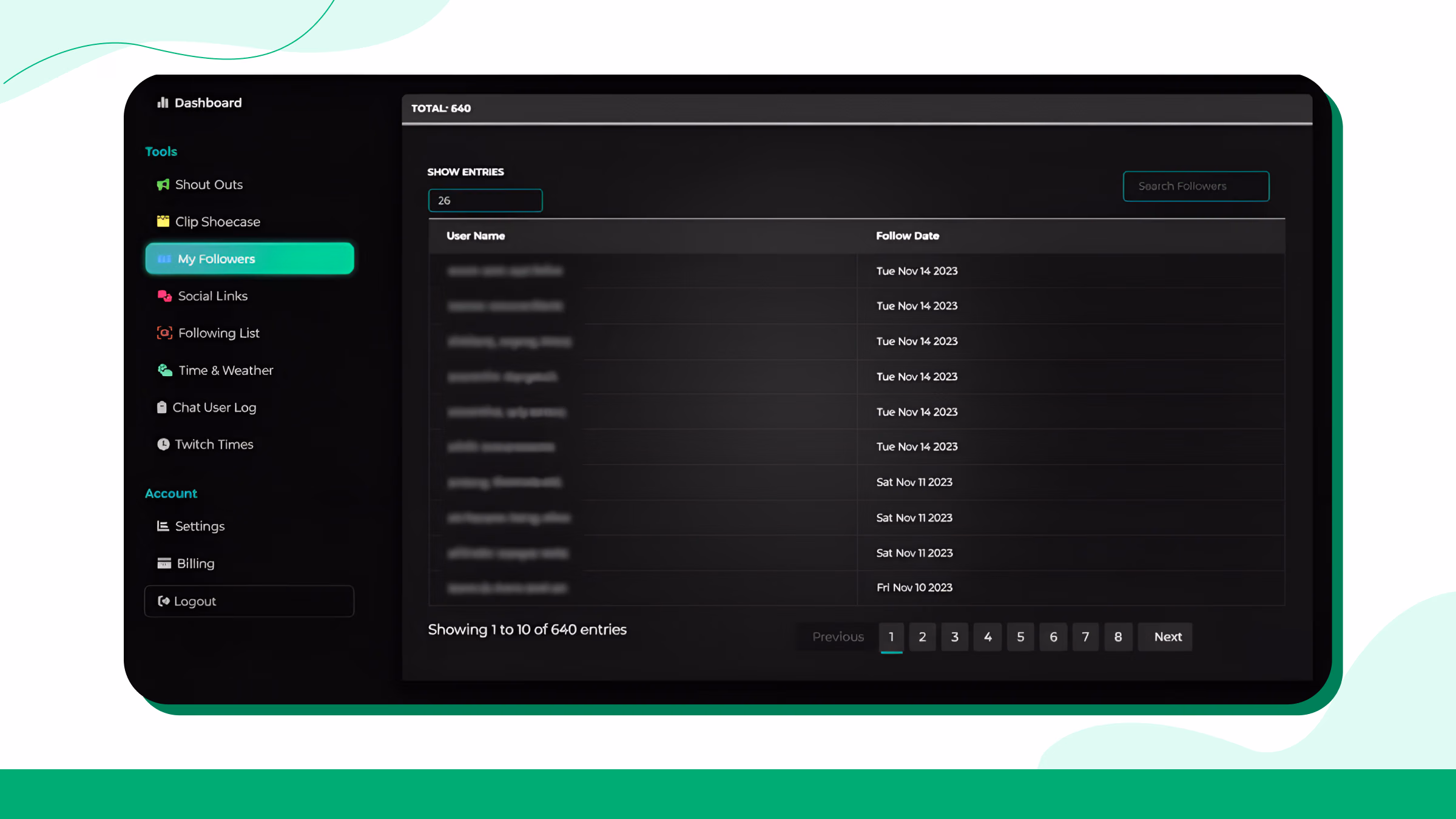
Task: Sort by the Follow Date column header
Action: click(x=907, y=236)
